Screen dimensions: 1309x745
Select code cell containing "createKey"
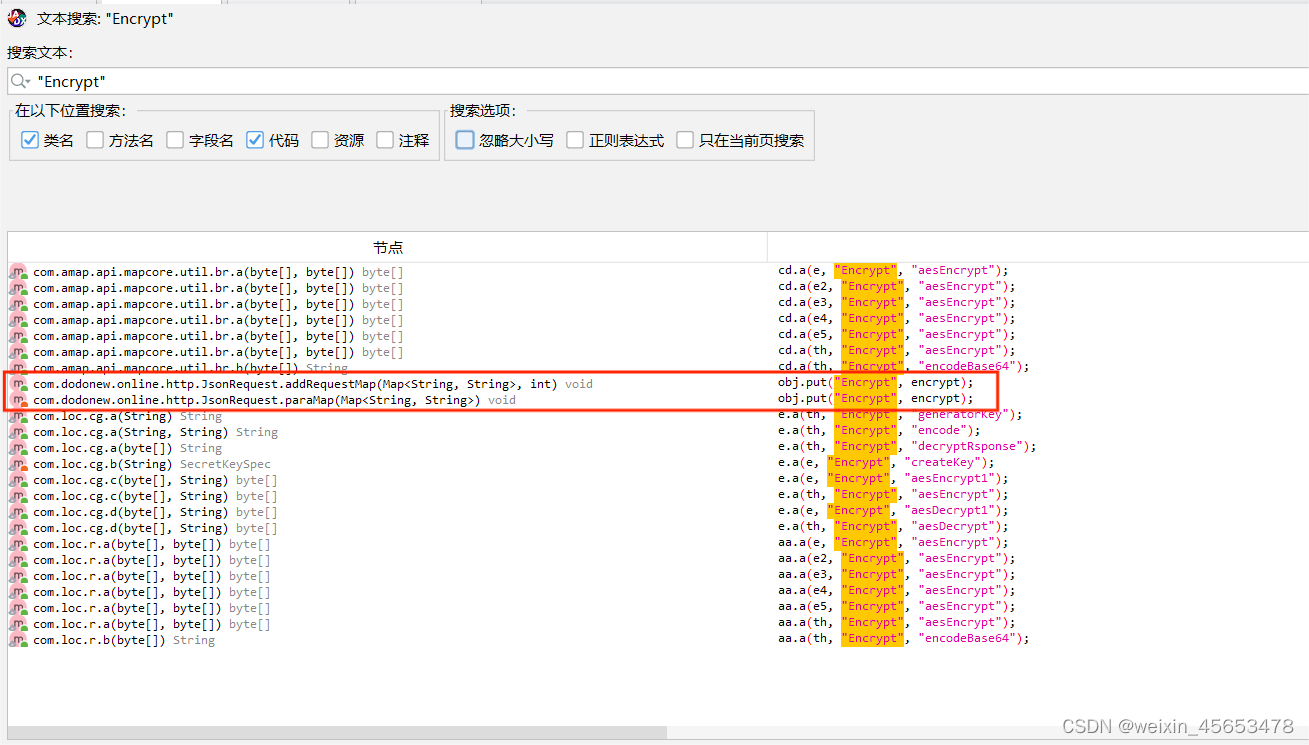tap(886, 462)
